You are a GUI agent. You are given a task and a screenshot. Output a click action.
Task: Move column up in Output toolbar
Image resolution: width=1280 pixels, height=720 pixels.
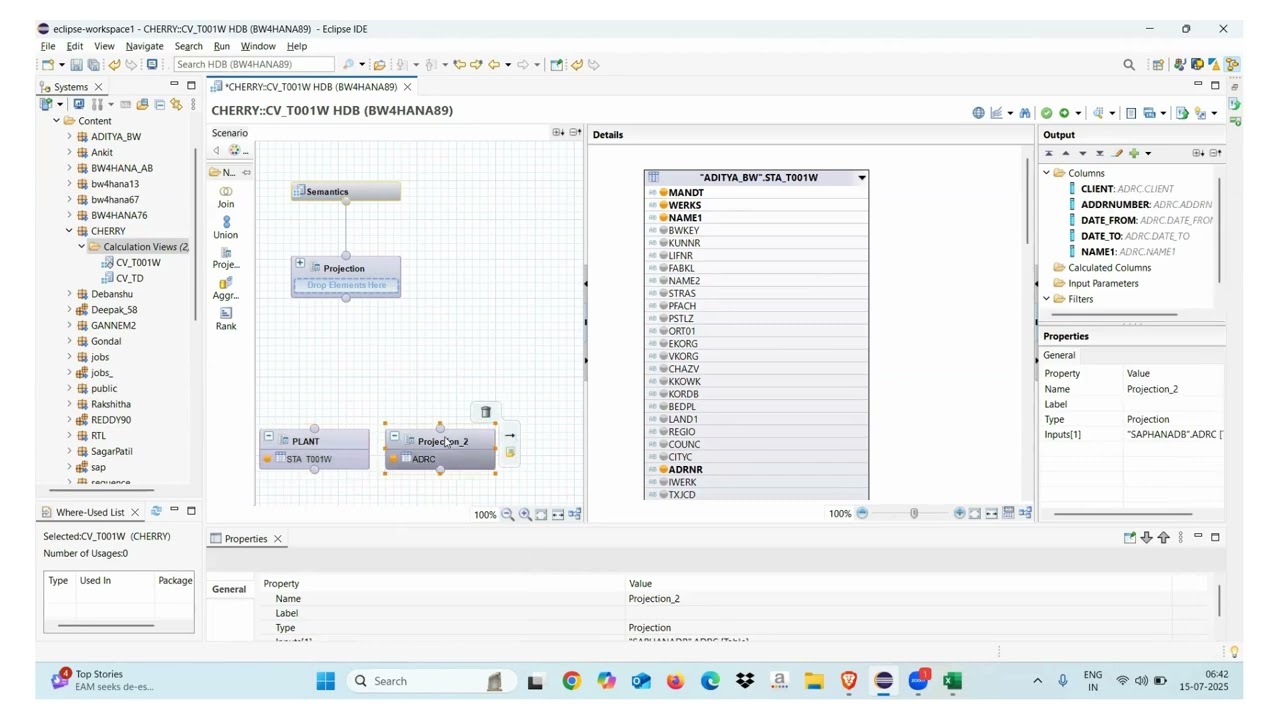(x=1066, y=153)
